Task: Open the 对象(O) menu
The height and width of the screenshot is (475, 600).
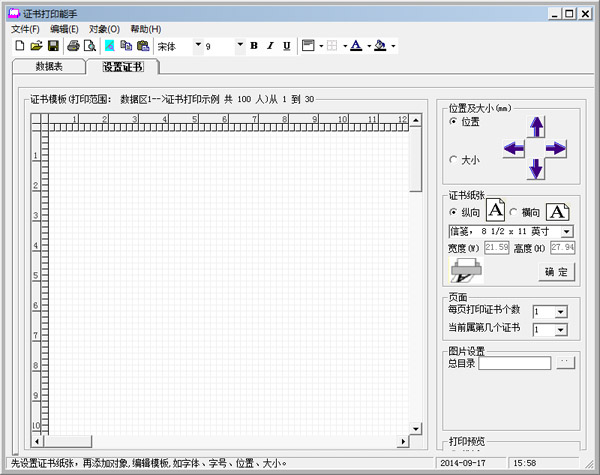Action: click(104, 29)
